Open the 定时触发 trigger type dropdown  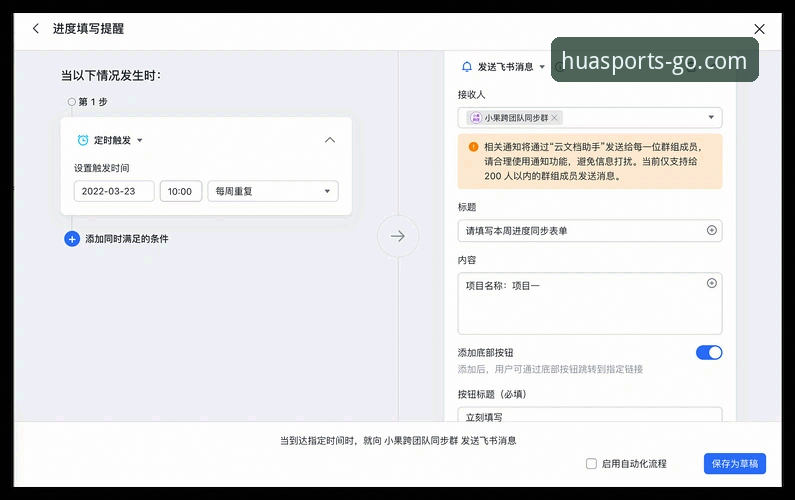click(140, 140)
